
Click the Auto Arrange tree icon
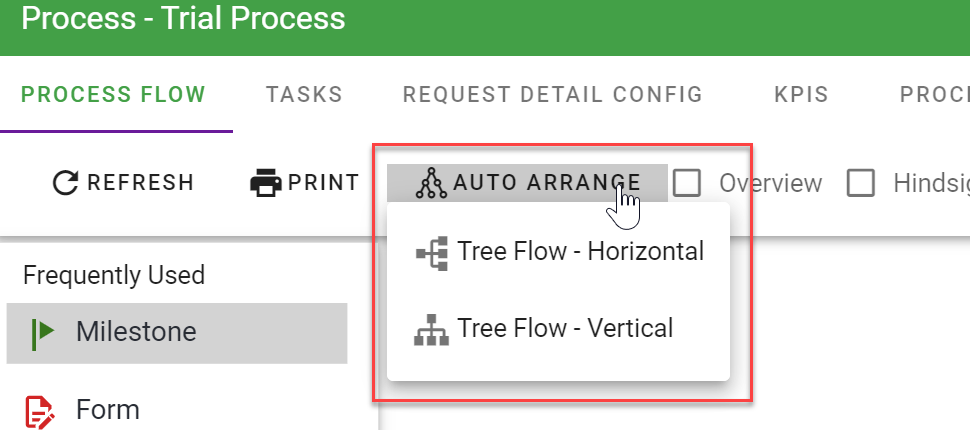[x=430, y=182]
